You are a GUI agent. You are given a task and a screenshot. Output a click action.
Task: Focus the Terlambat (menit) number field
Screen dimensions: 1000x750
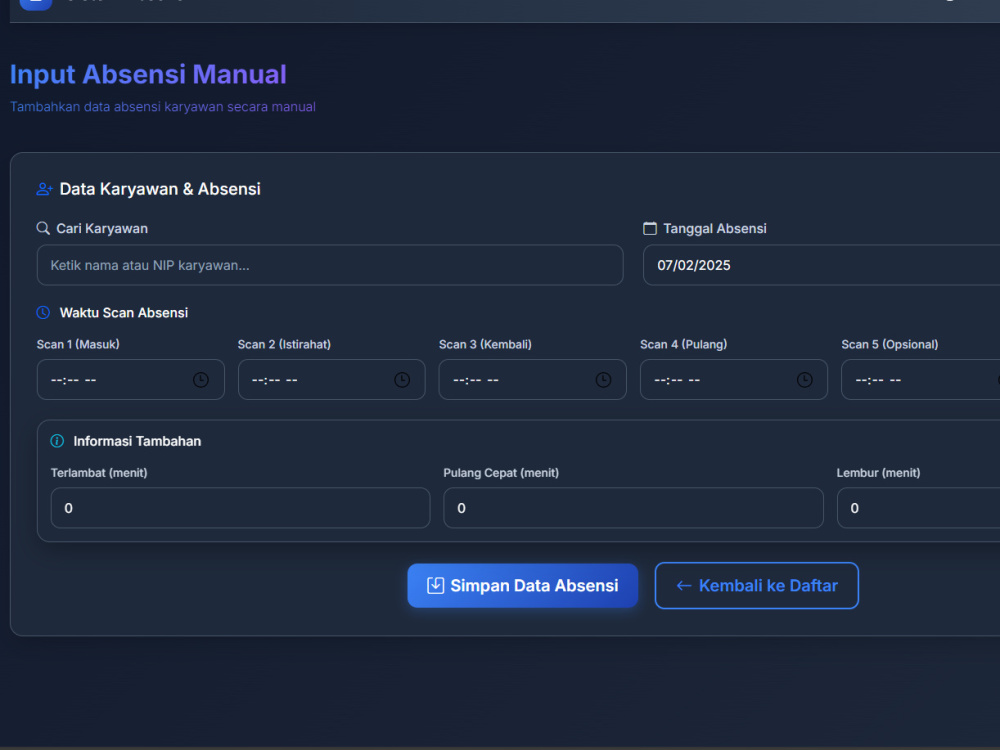pos(240,508)
